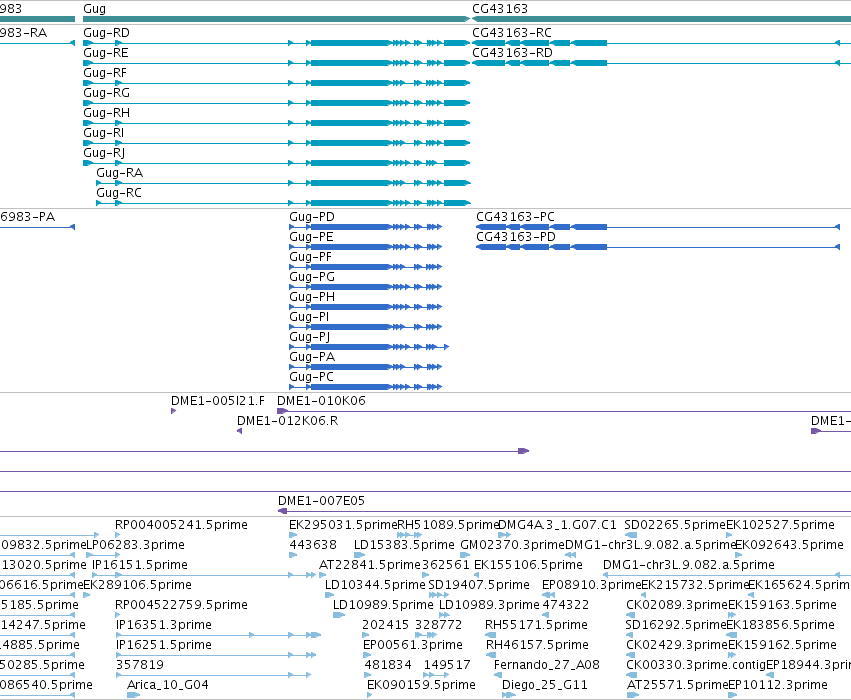Select the Gug-PI protein label
This screenshot has width=851, height=700.
pyautogui.click(x=309, y=317)
